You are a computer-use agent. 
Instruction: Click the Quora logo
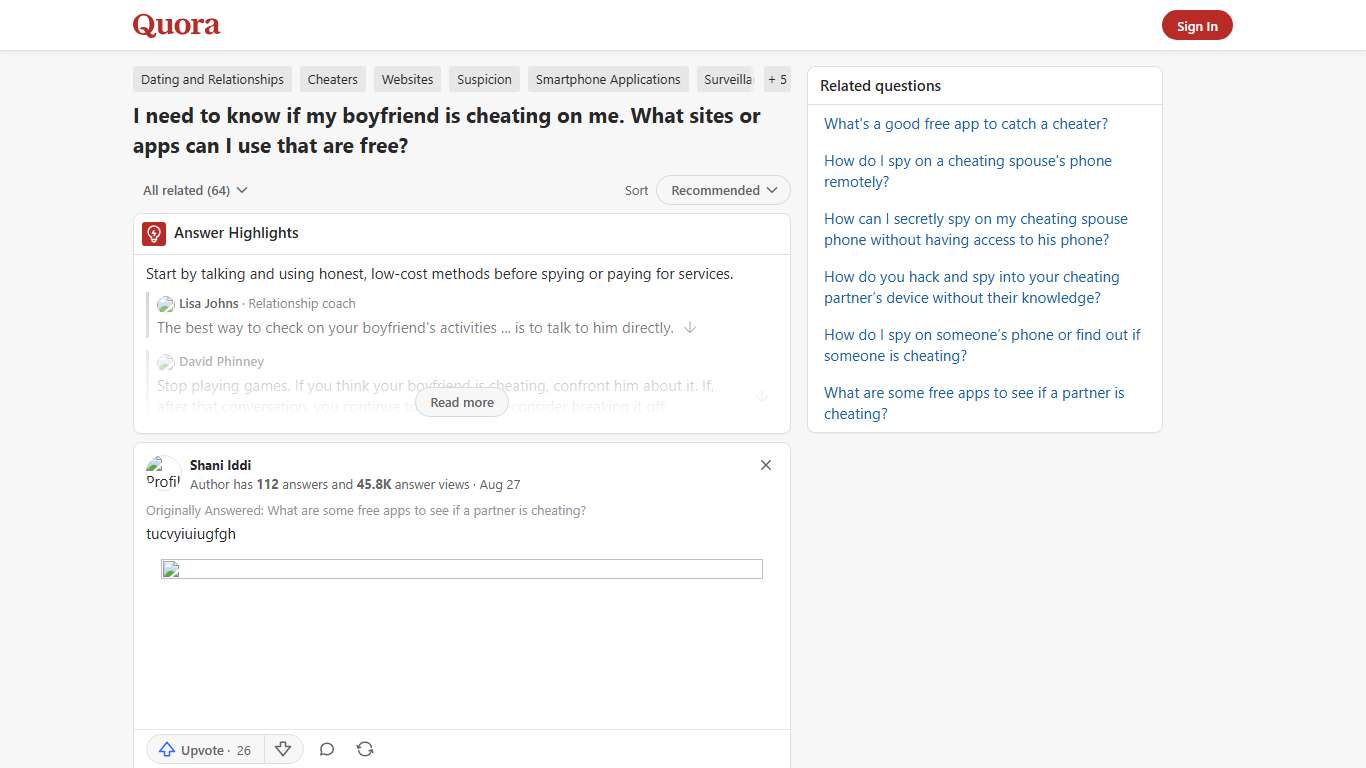coord(176,25)
